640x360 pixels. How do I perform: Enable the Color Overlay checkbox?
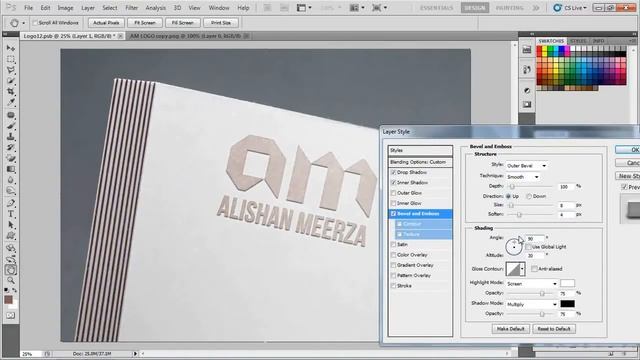(393, 255)
